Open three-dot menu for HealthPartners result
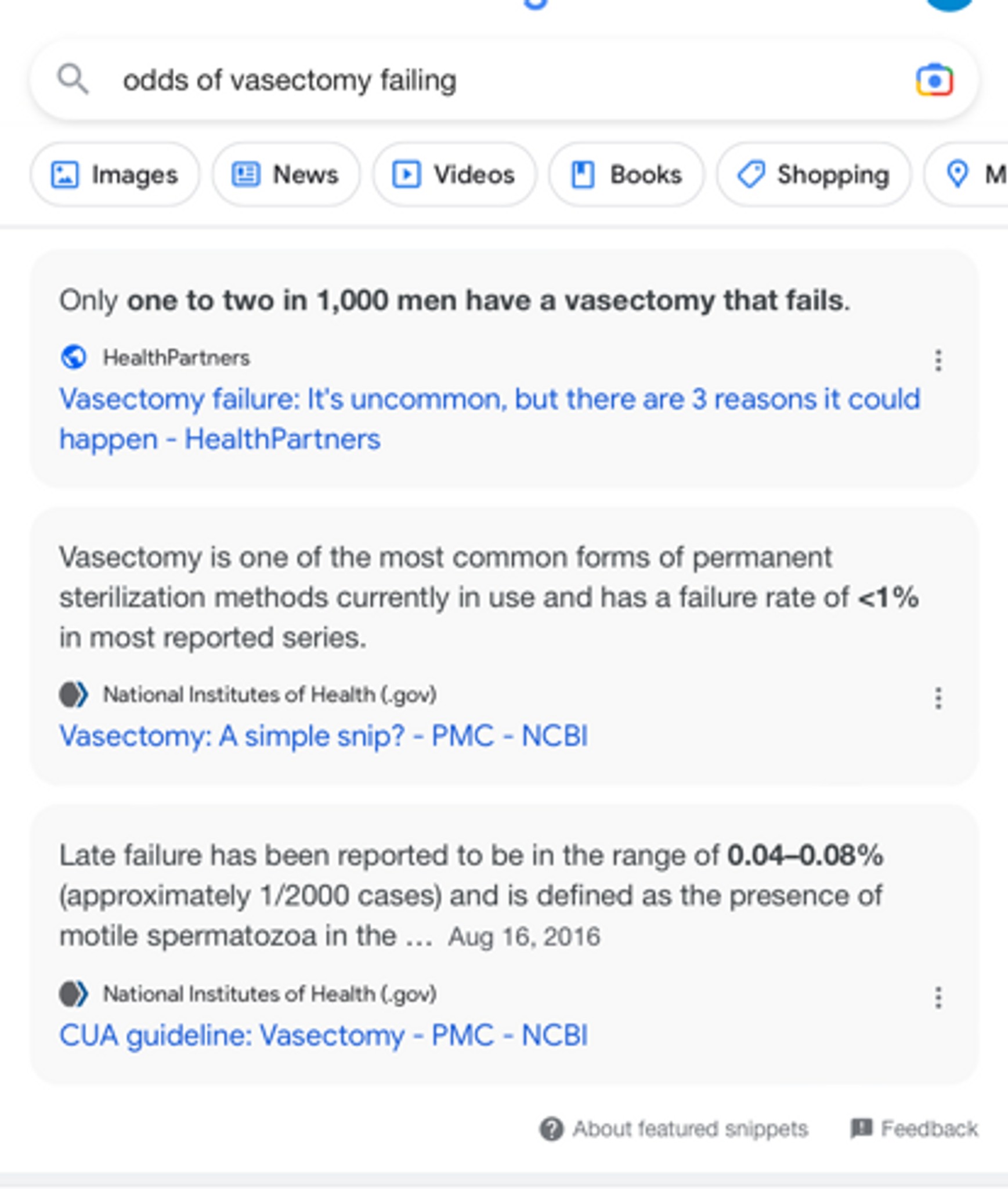The height and width of the screenshot is (1189, 1008). pyautogui.click(x=938, y=361)
